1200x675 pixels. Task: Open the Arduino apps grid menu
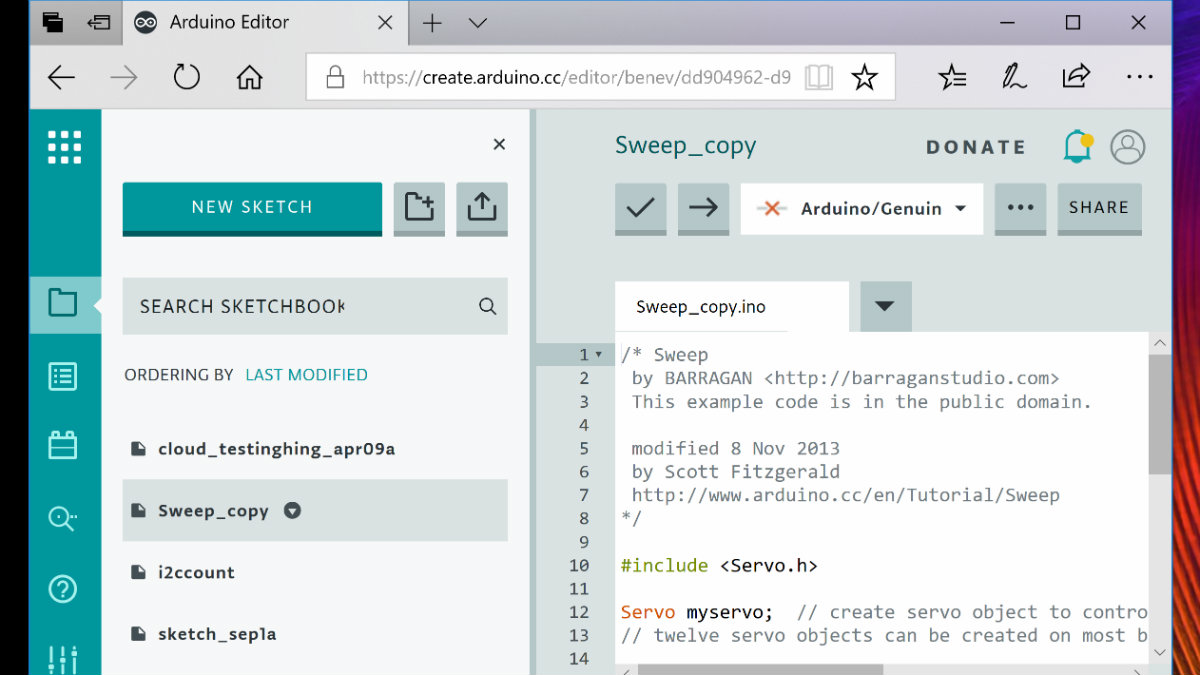(x=65, y=147)
